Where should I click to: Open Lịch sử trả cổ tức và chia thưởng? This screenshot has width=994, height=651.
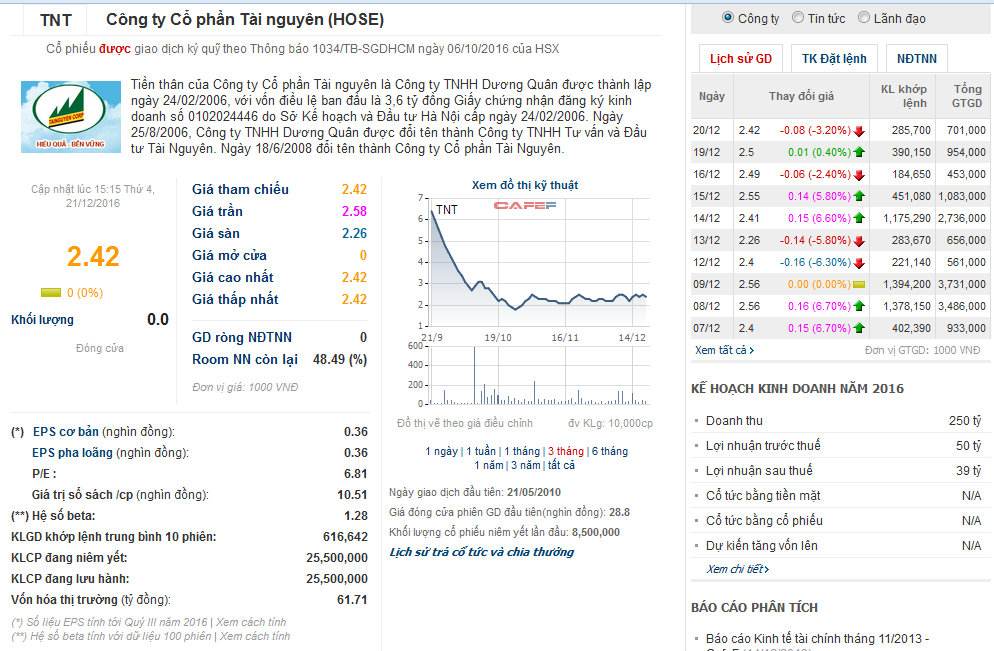click(x=481, y=552)
